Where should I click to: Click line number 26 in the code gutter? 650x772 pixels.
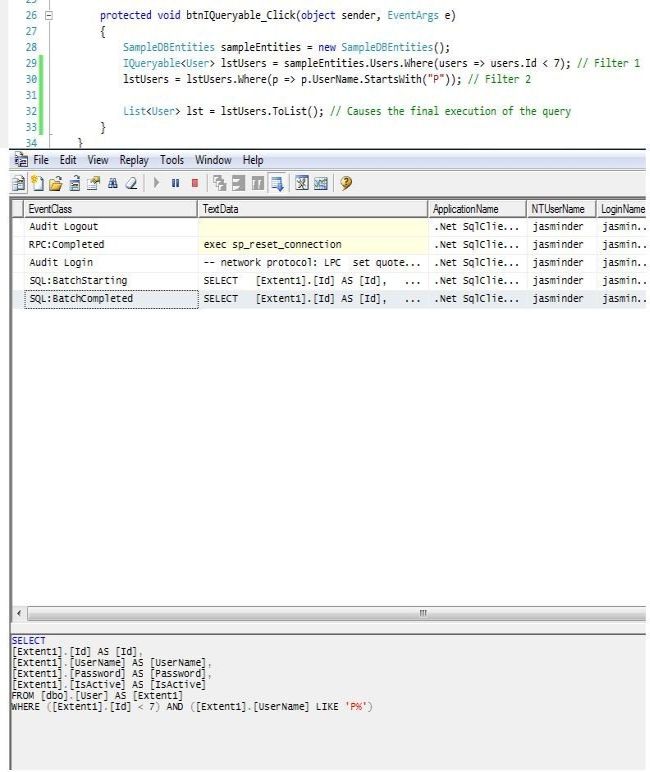pos(31,15)
